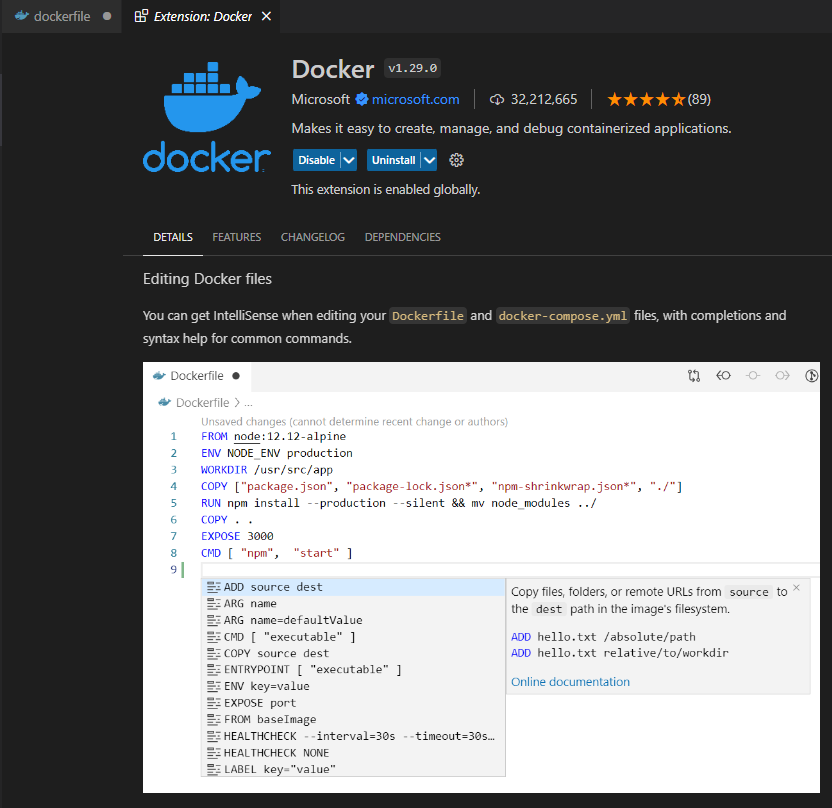Click the Dockerfile code tag in description
Screen dimensions: 832x808
pyautogui.click(x=428, y=316)
